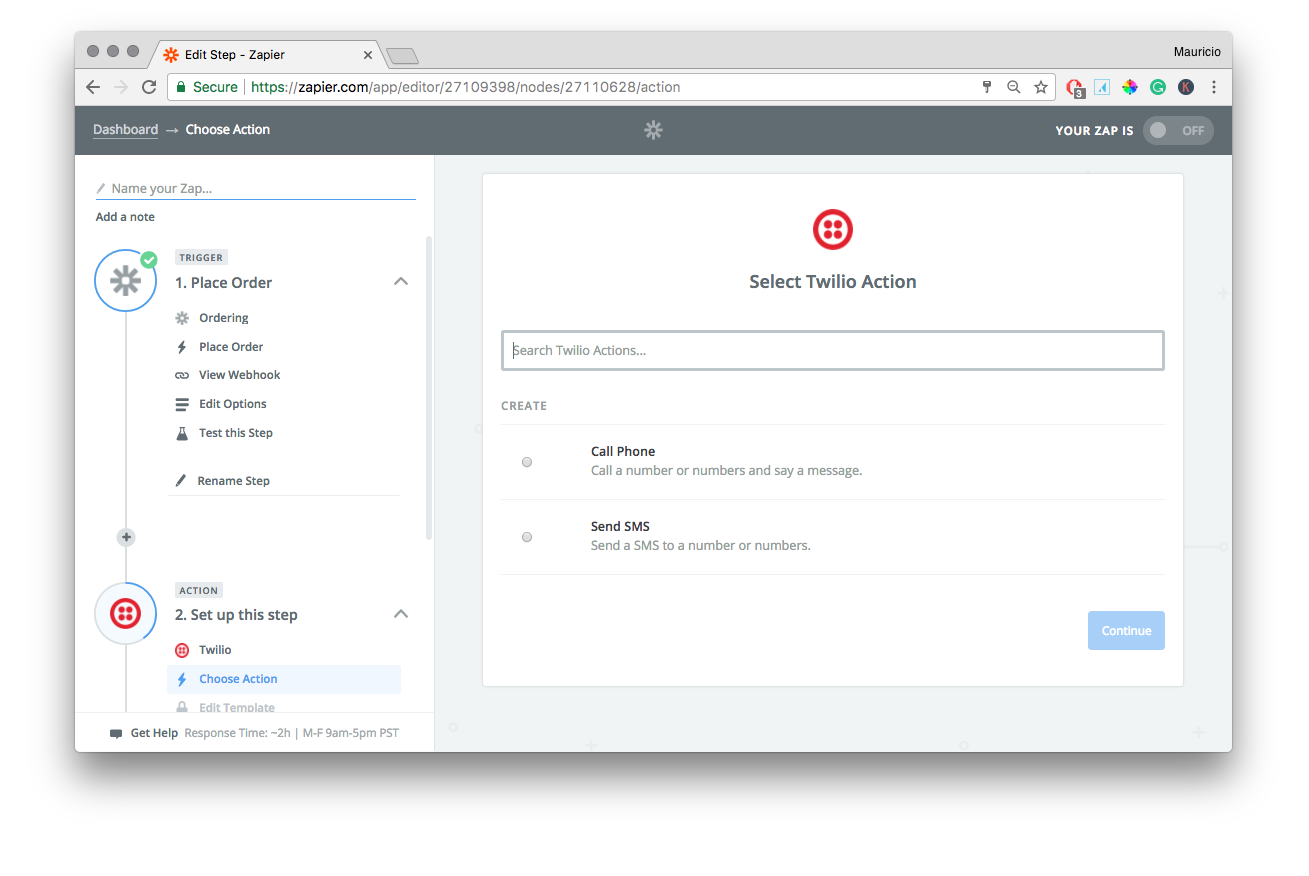This screenshot has height=876, width=1309.
Task: Click the Ordering gear icon
Action: 182,318
